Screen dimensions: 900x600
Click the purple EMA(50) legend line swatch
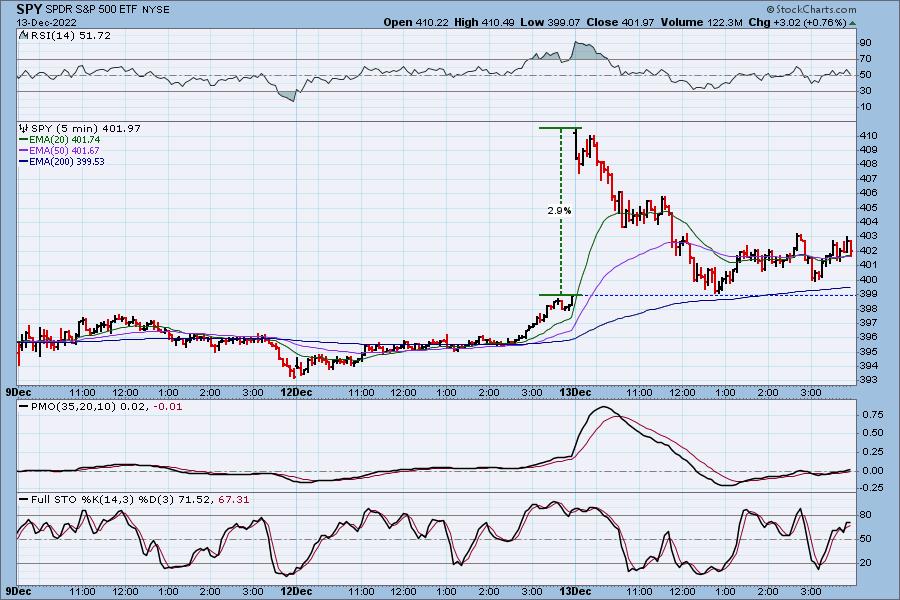(24, 150)
